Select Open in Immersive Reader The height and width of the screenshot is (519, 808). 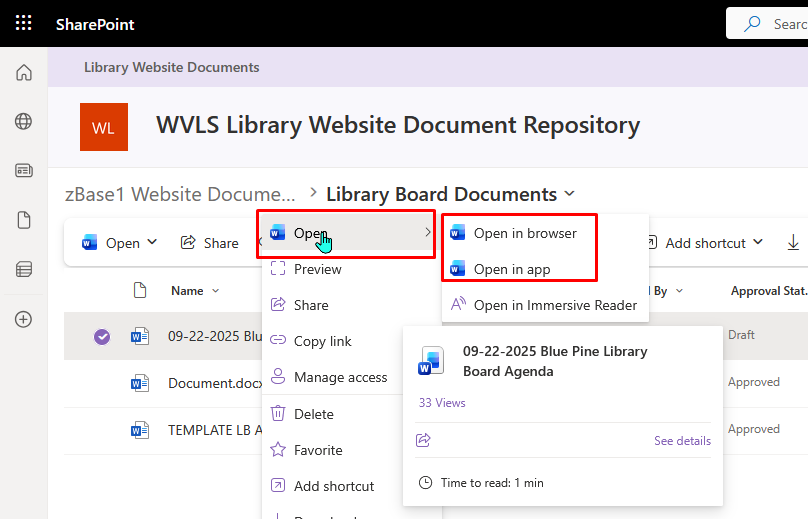(545, 305)
